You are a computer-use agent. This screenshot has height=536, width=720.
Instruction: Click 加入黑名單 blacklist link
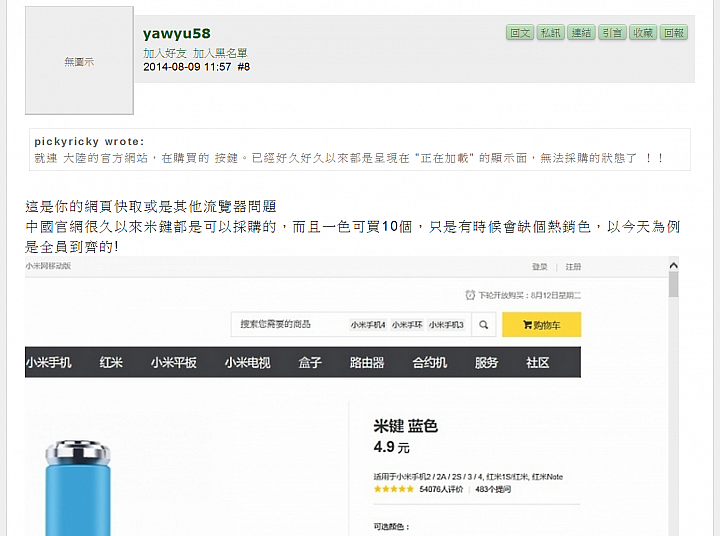(220, 53)
